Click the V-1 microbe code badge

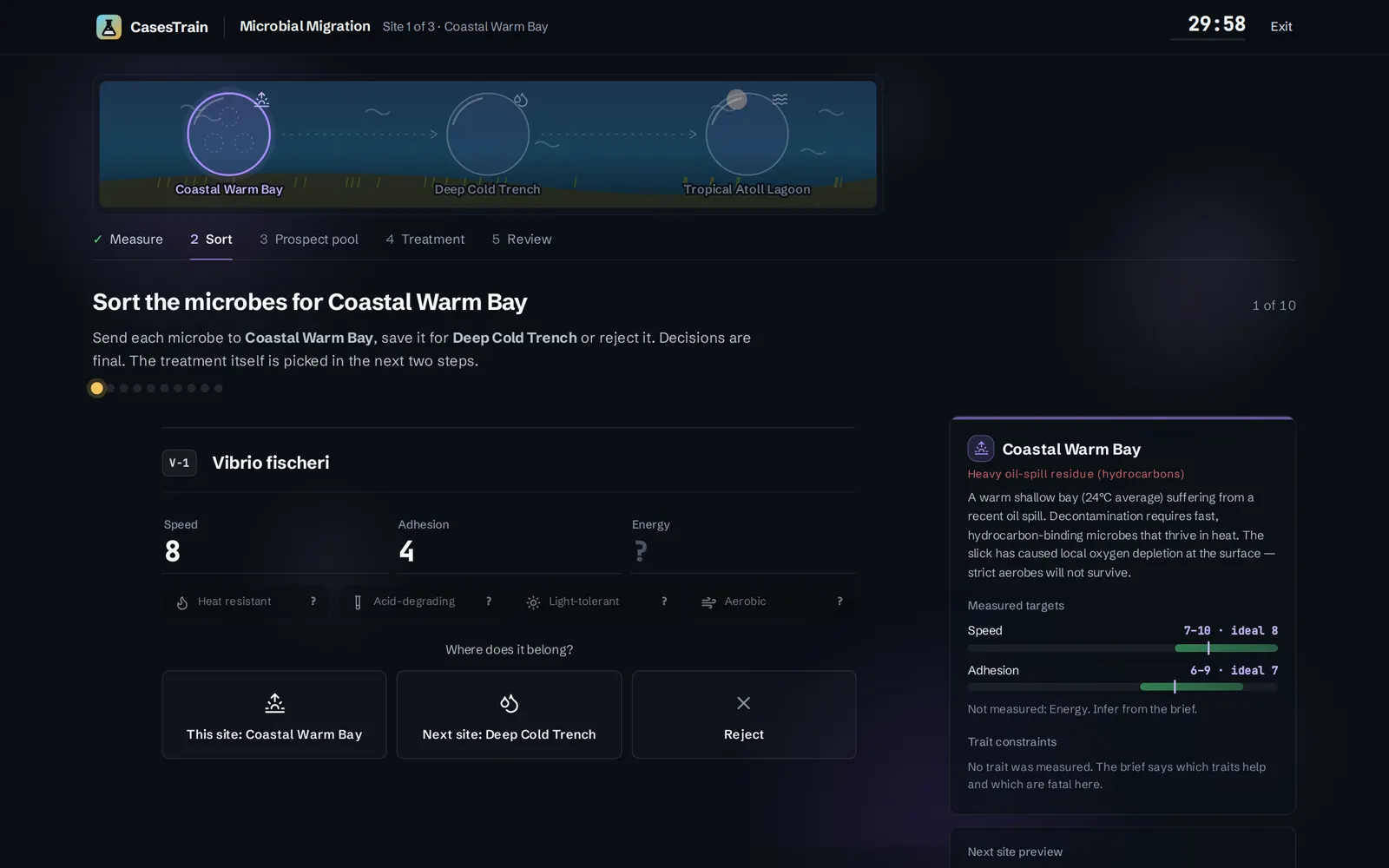coord(179,464)
